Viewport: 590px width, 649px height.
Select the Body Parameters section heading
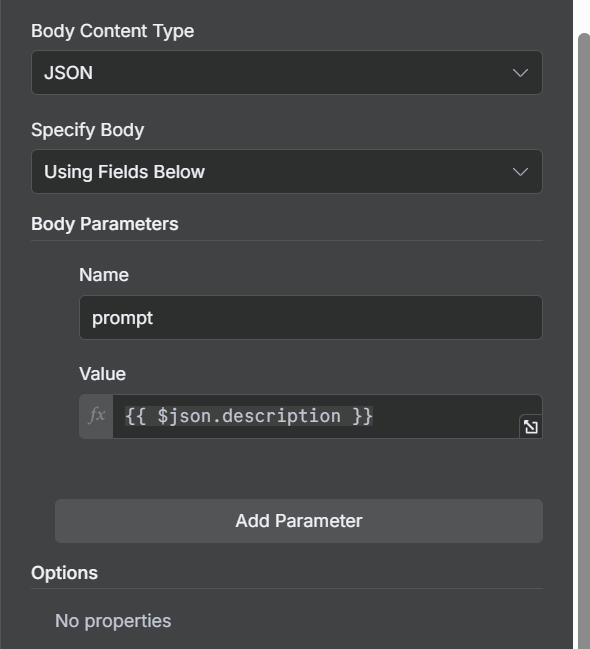pyautogui.click(x=105, y=224)
